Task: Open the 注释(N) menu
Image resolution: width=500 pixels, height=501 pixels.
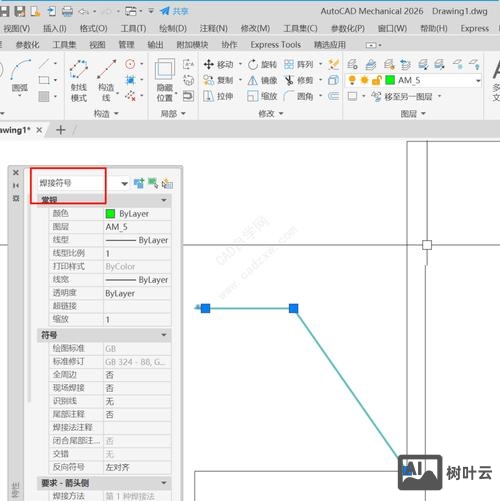Action: (x=214, y=29)
